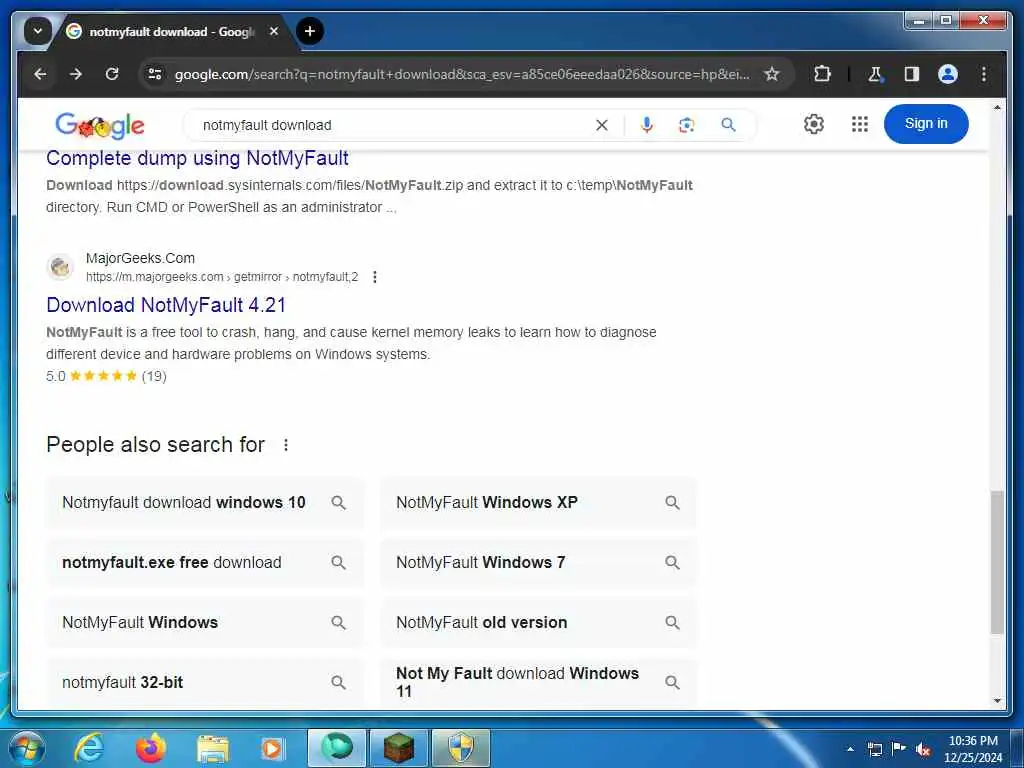View site information icon in address bar

pyautogui.click(x=155, y=74)
